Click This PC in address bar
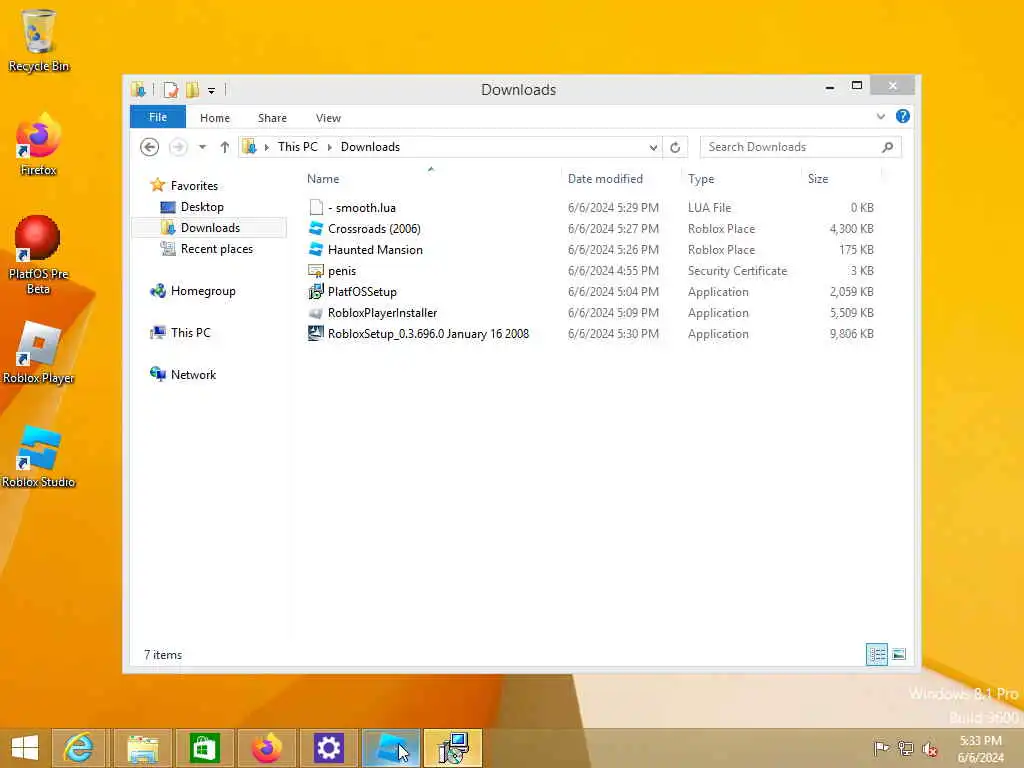 click(x=298, y=147)
